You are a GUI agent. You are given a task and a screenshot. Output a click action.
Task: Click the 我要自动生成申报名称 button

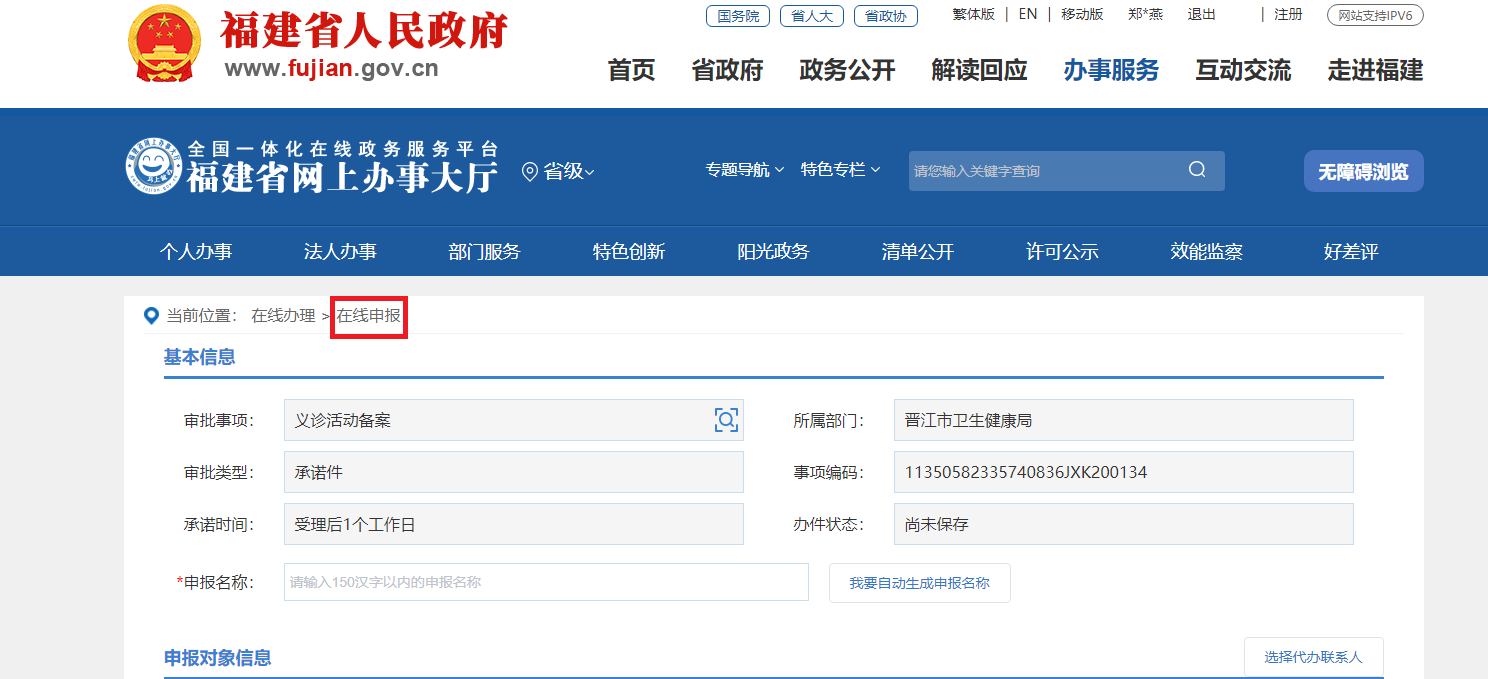[x=919, y=583]
